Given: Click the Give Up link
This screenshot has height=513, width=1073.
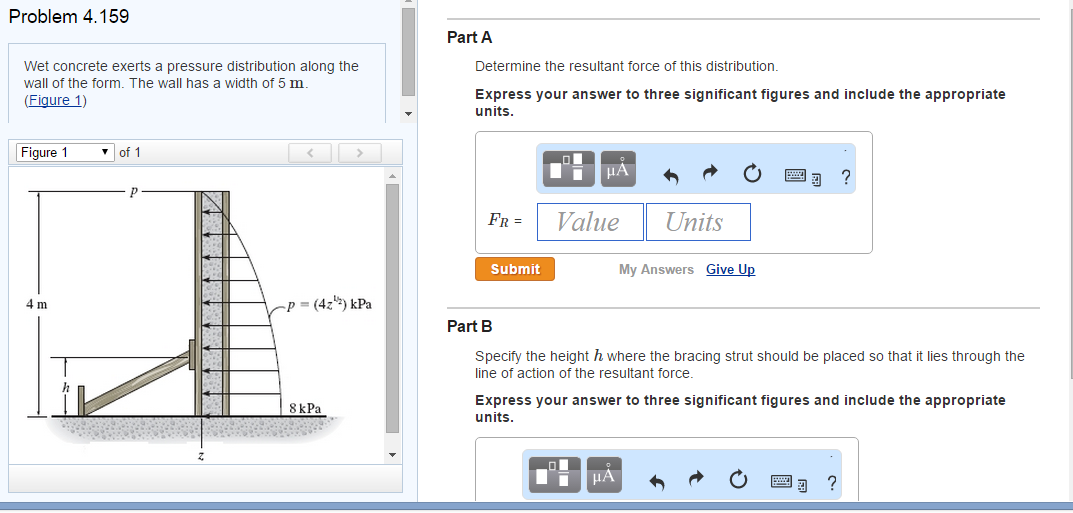Looking at the screenshot, I should tap(731, 269).
